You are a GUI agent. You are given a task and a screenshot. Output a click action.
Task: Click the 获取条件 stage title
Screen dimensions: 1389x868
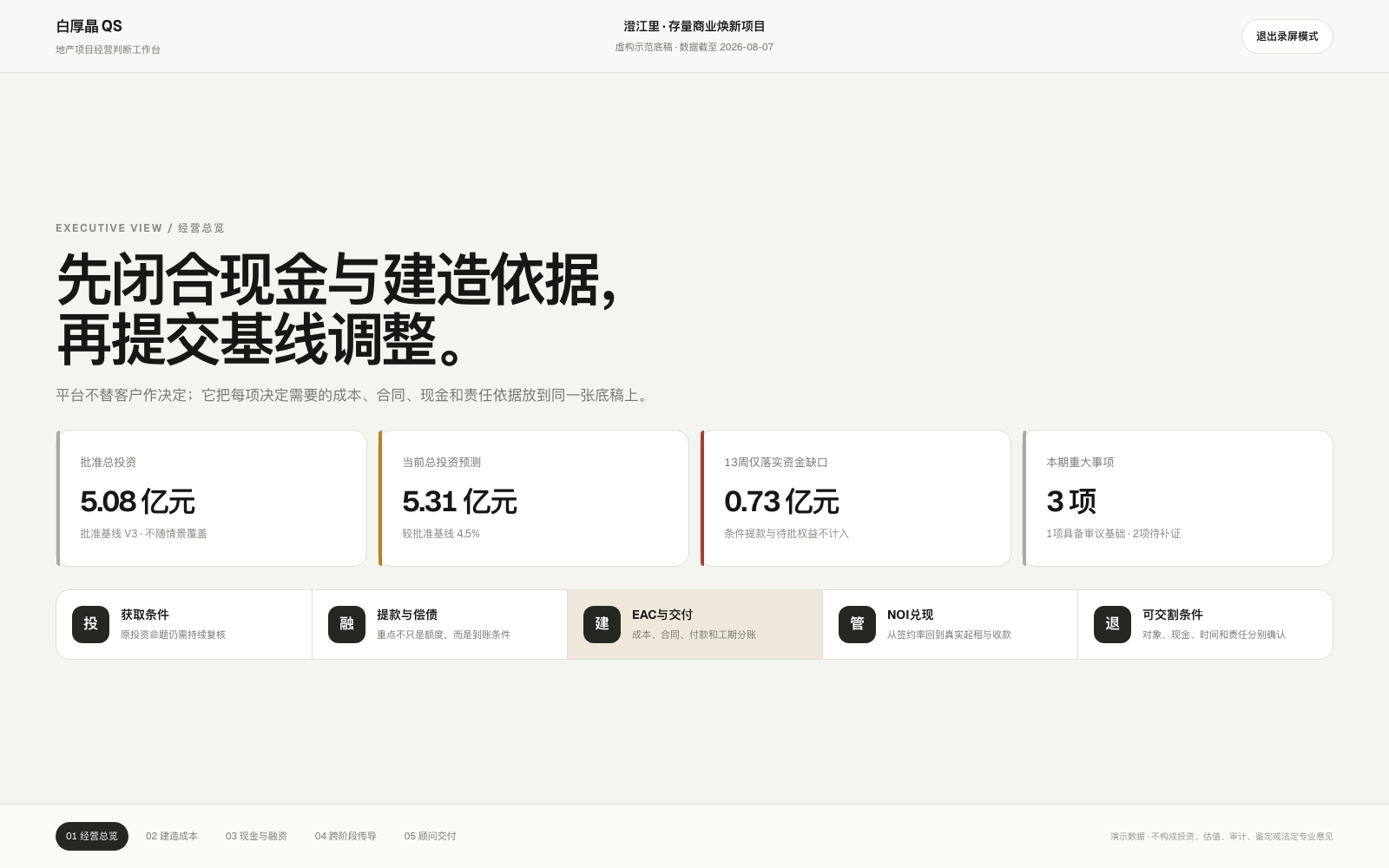[x=145, y=615]
